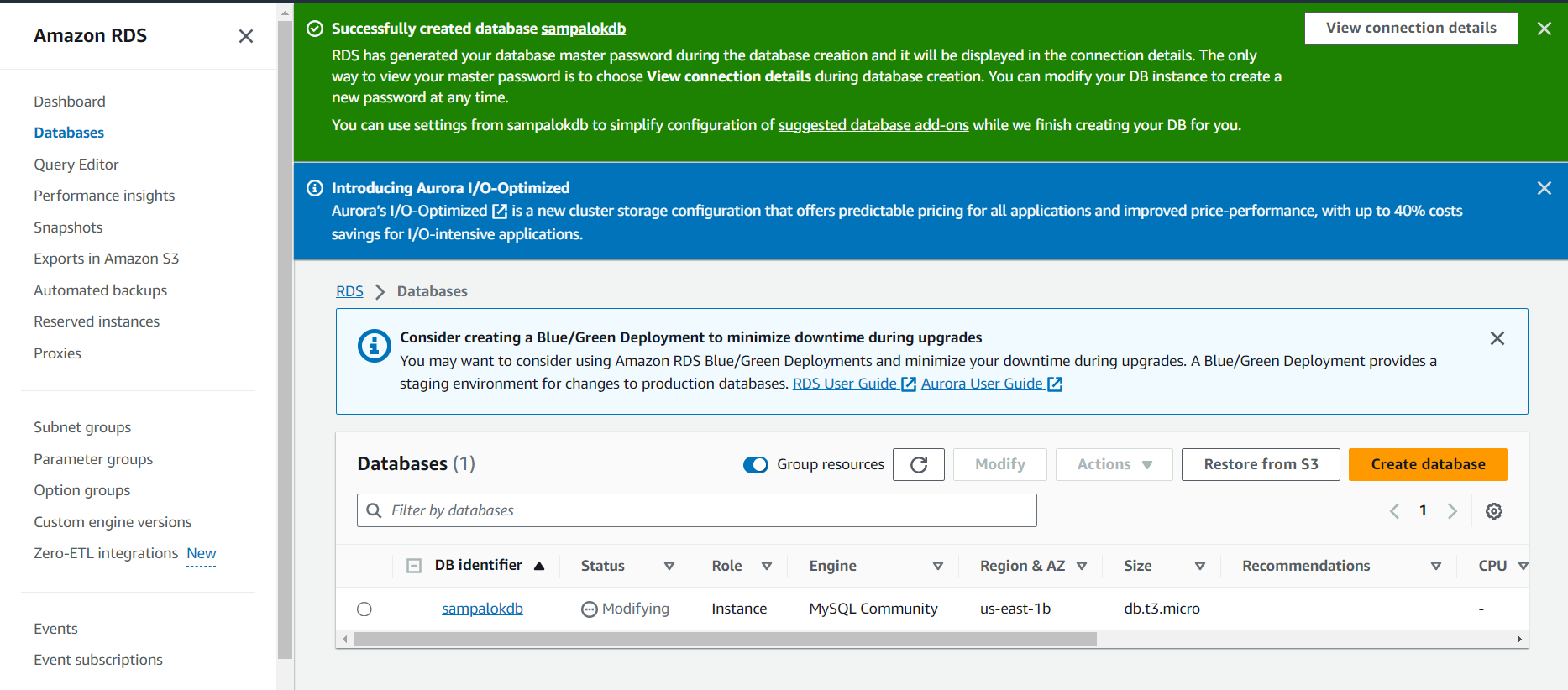
Task: Collapse the DB identifier group box icon
Action: (x=413, y=566)
